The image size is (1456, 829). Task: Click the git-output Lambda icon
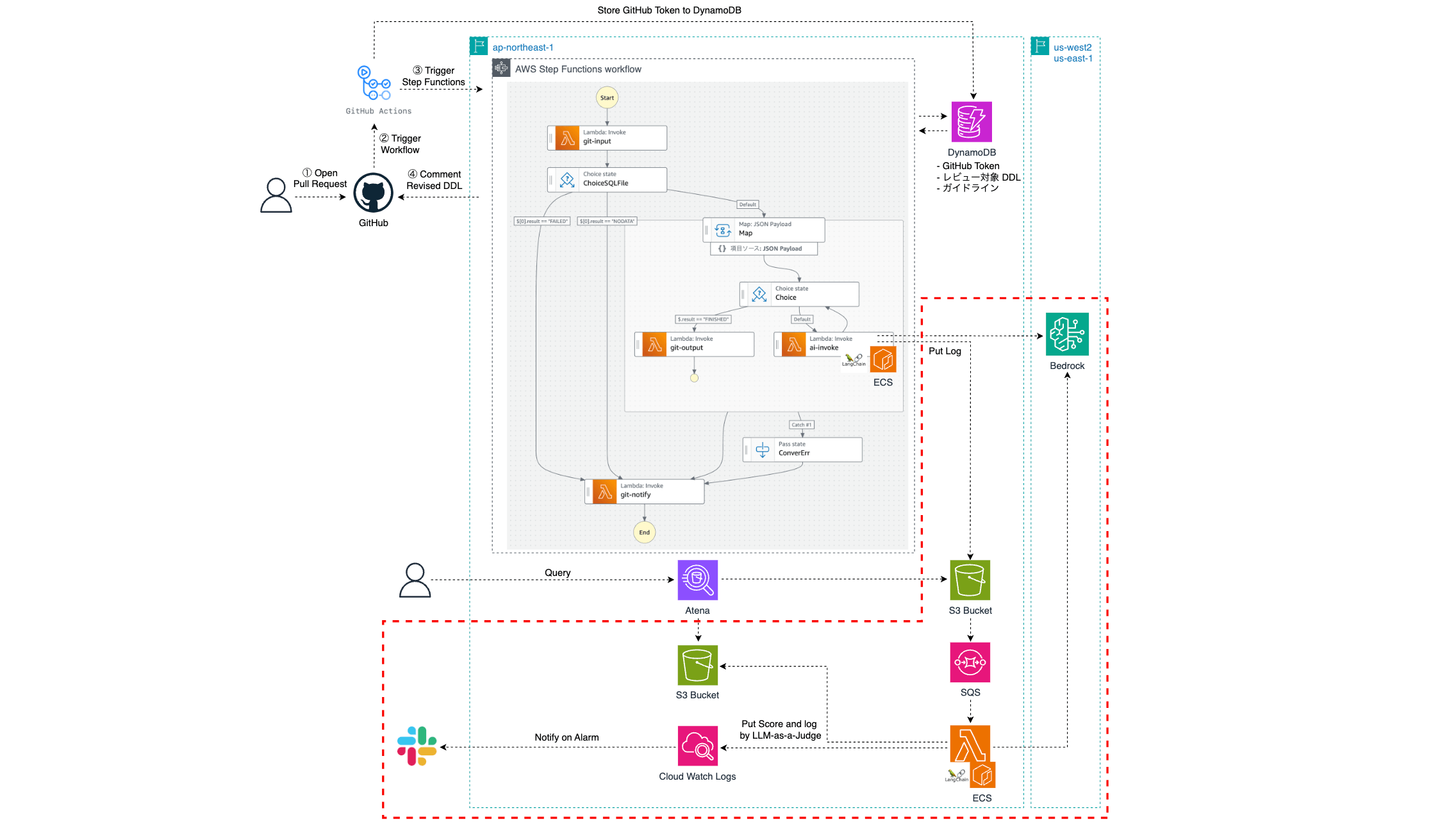654,345
